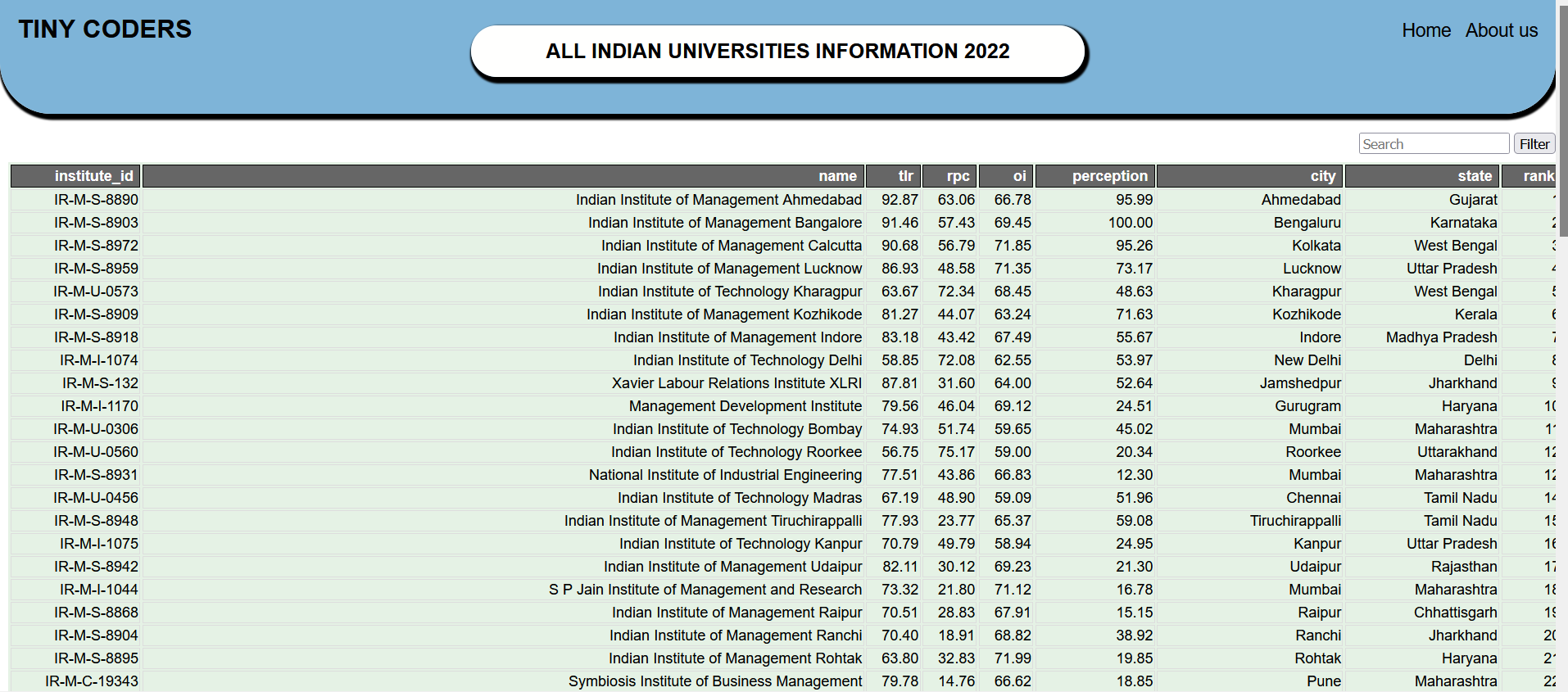Click the city column header
This screenshot has height=692, width=1568.
(x=1250, y=176)
